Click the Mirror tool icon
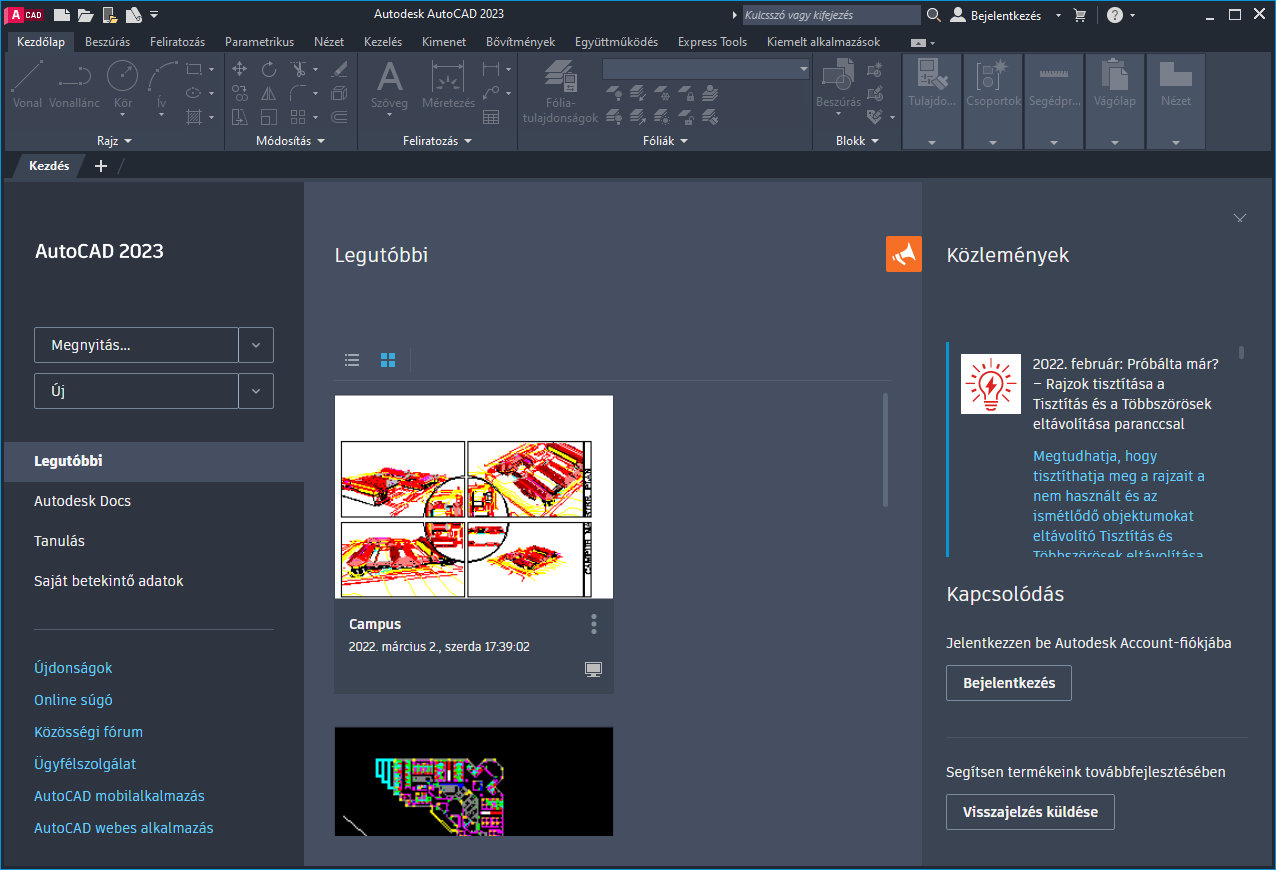The width and height of the screenshot is (1276, 870). 269,93
